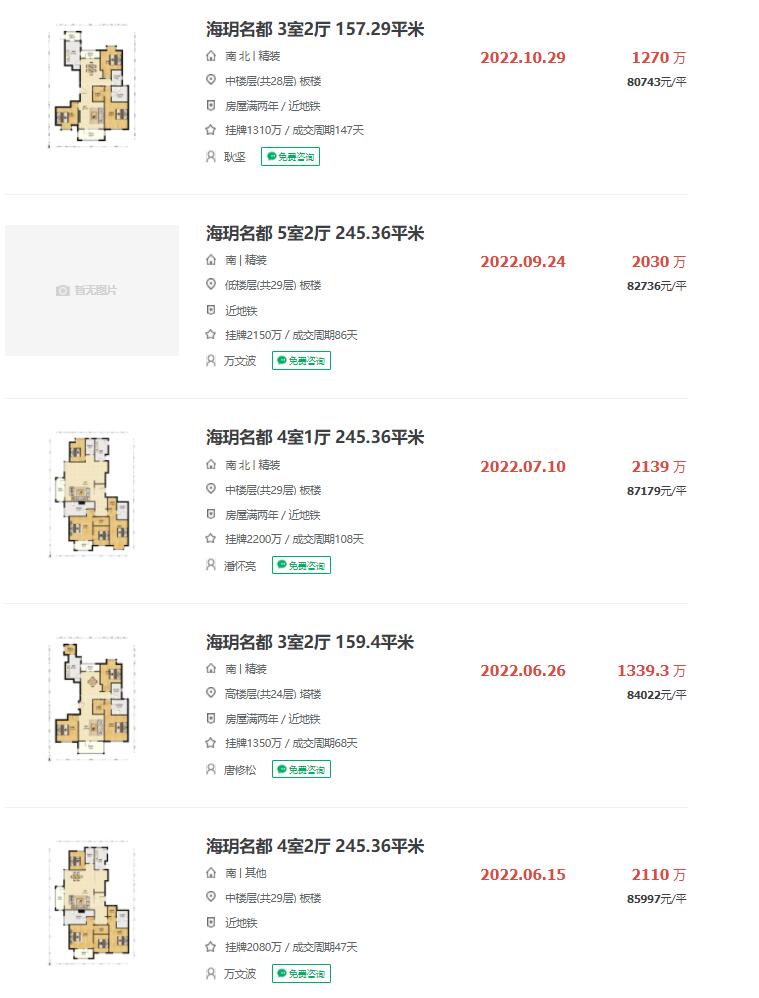Click the placeholder no-image thumbnail
This screenshot has height=998, width=759.
pyautogui.click(x=92, y=290)
